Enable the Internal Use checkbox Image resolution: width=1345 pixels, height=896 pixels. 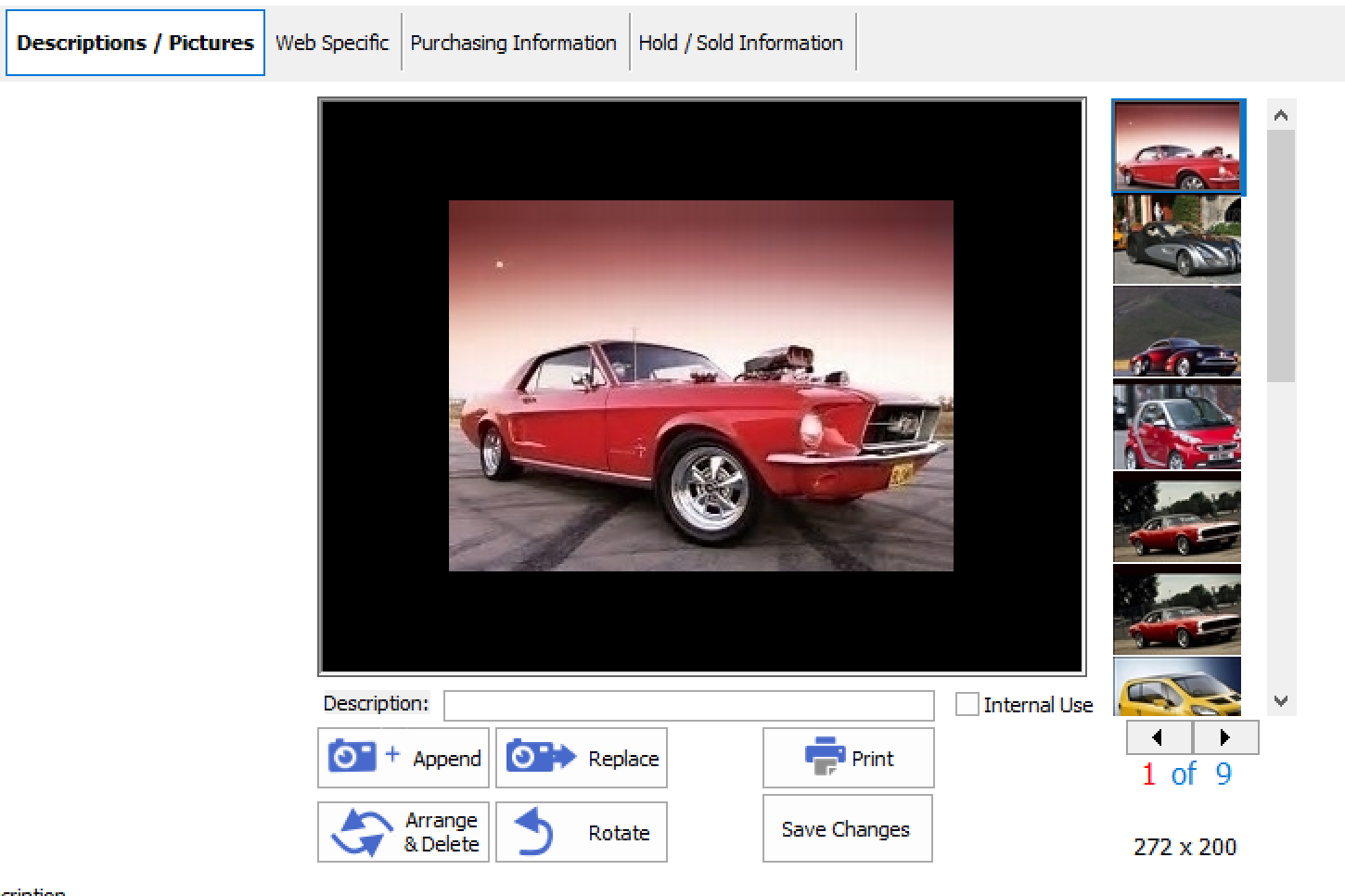point(967,705)
